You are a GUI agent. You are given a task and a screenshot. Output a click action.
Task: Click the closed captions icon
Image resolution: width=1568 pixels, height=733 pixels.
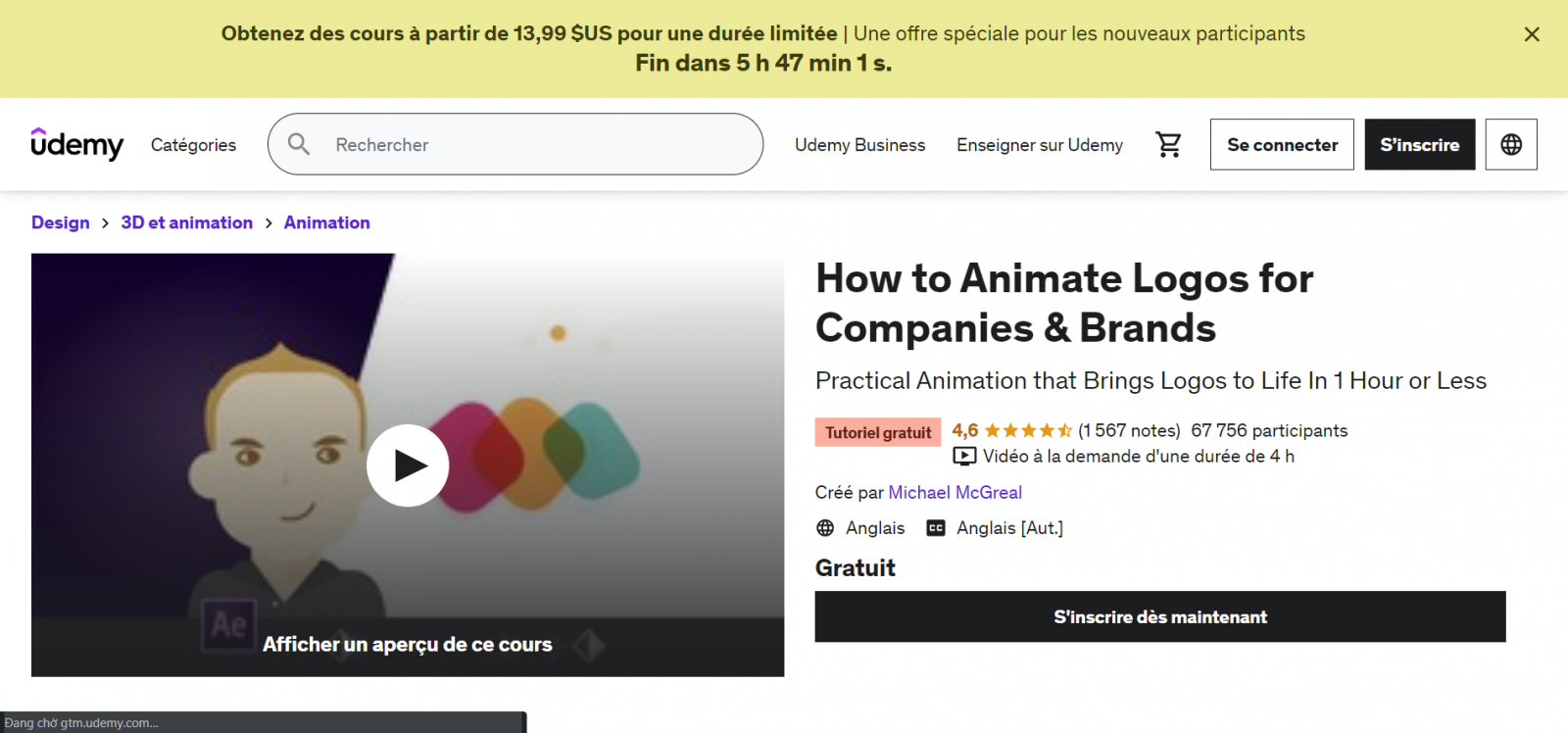click(x=936, y=528)
